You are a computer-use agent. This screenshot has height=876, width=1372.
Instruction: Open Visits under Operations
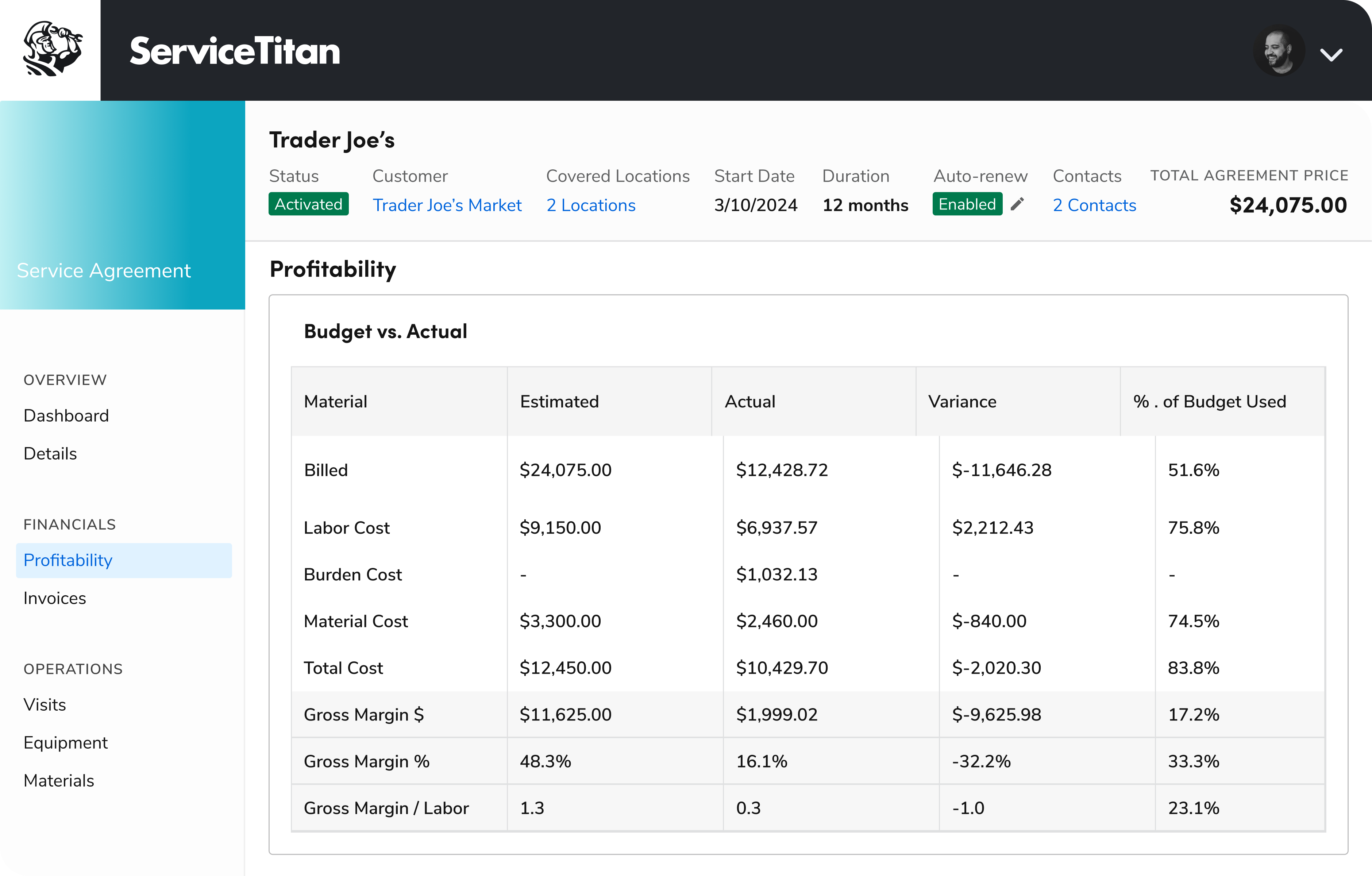click(45, 704)
